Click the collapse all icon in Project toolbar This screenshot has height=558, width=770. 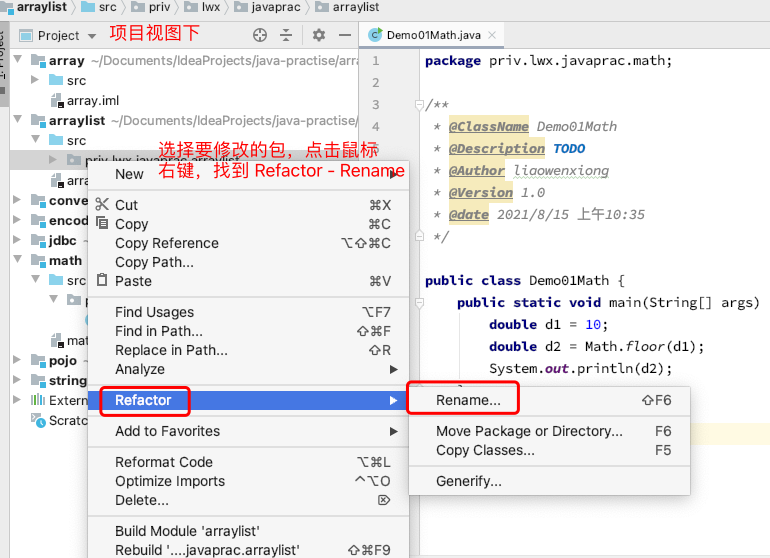(x=286, y=35)
